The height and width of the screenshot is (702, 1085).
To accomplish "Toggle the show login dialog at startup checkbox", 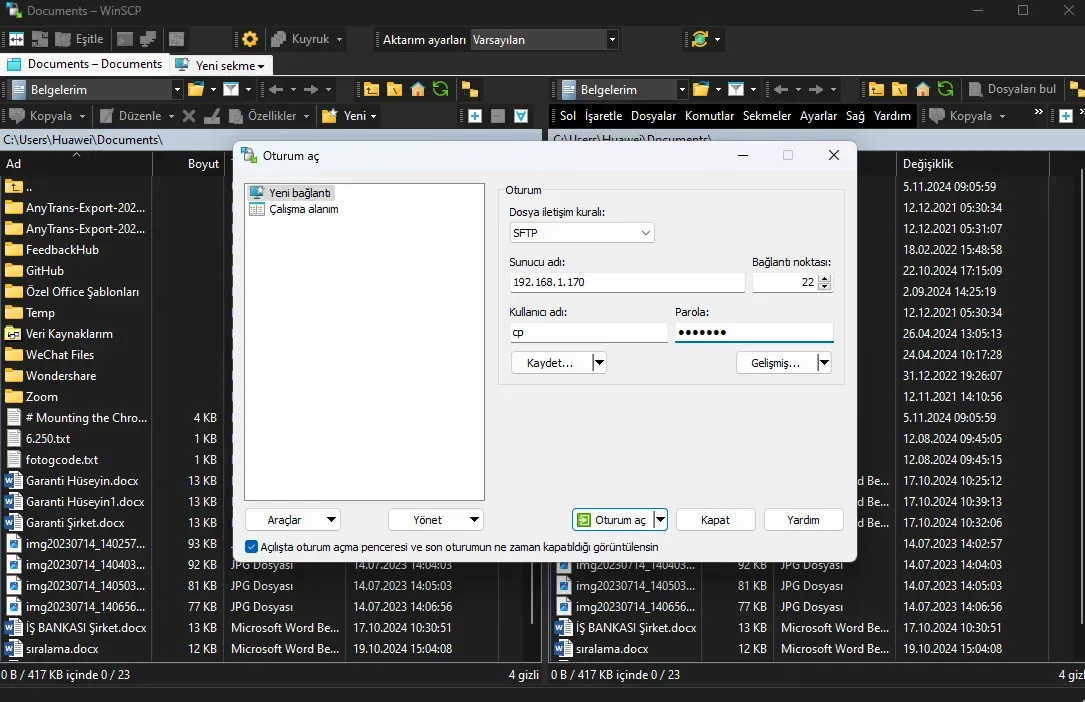I will (x=252, y=547).
